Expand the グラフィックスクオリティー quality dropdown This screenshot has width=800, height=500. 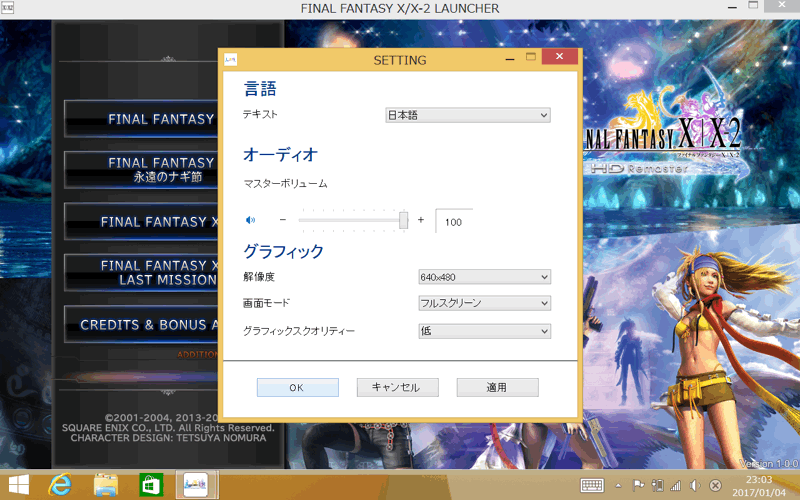point(484,331)
